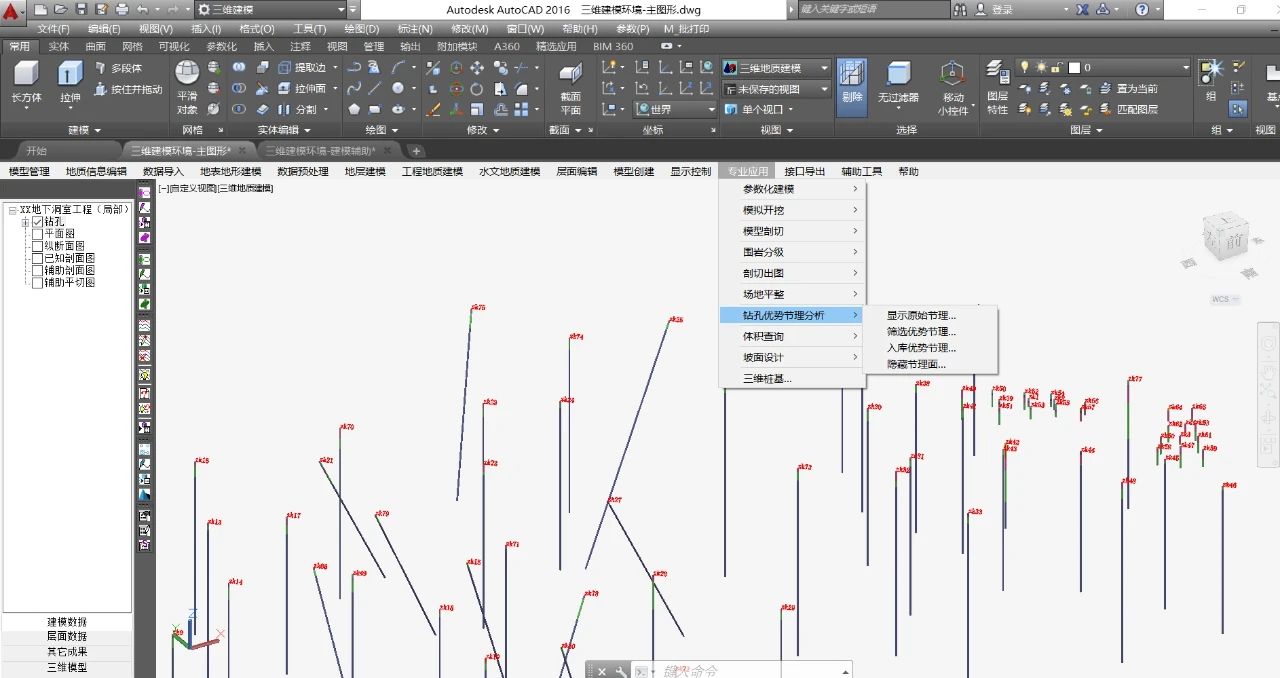Switch to the 可视化 ribbon tab
This screenshot has width=1280, height=678.
point(173,46)
